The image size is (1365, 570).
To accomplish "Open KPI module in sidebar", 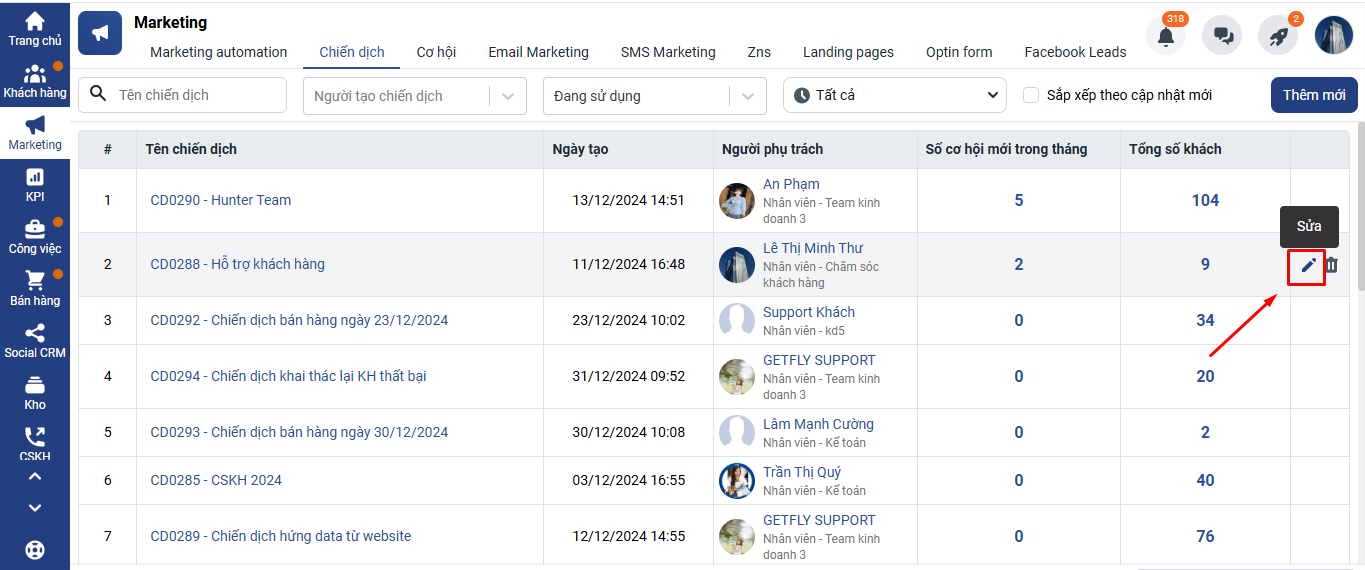I will click(35, 184).
